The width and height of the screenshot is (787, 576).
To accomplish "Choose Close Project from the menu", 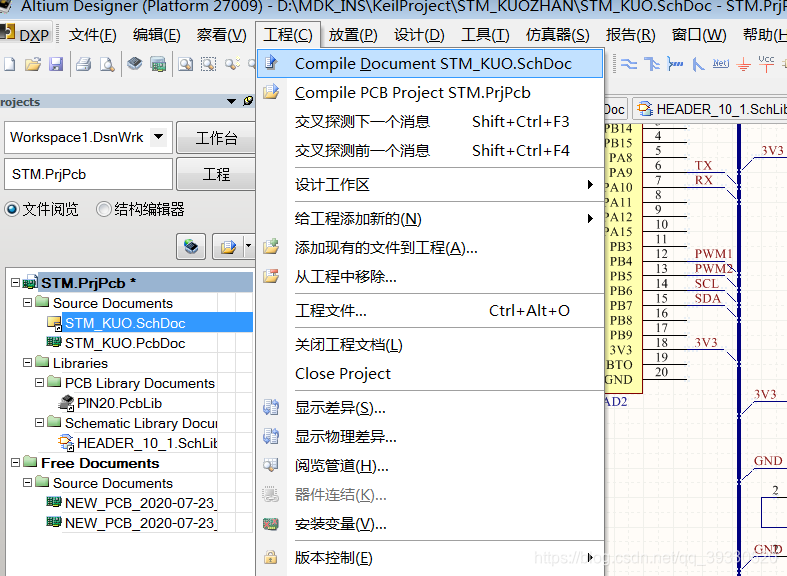I will pyautogui.click(x=431, y=373).
